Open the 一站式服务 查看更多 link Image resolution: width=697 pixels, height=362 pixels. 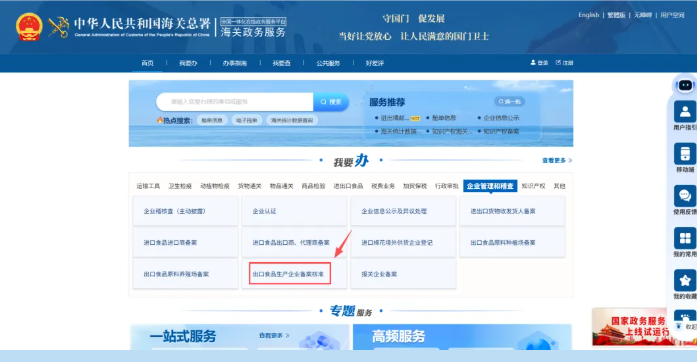point(274,335)
